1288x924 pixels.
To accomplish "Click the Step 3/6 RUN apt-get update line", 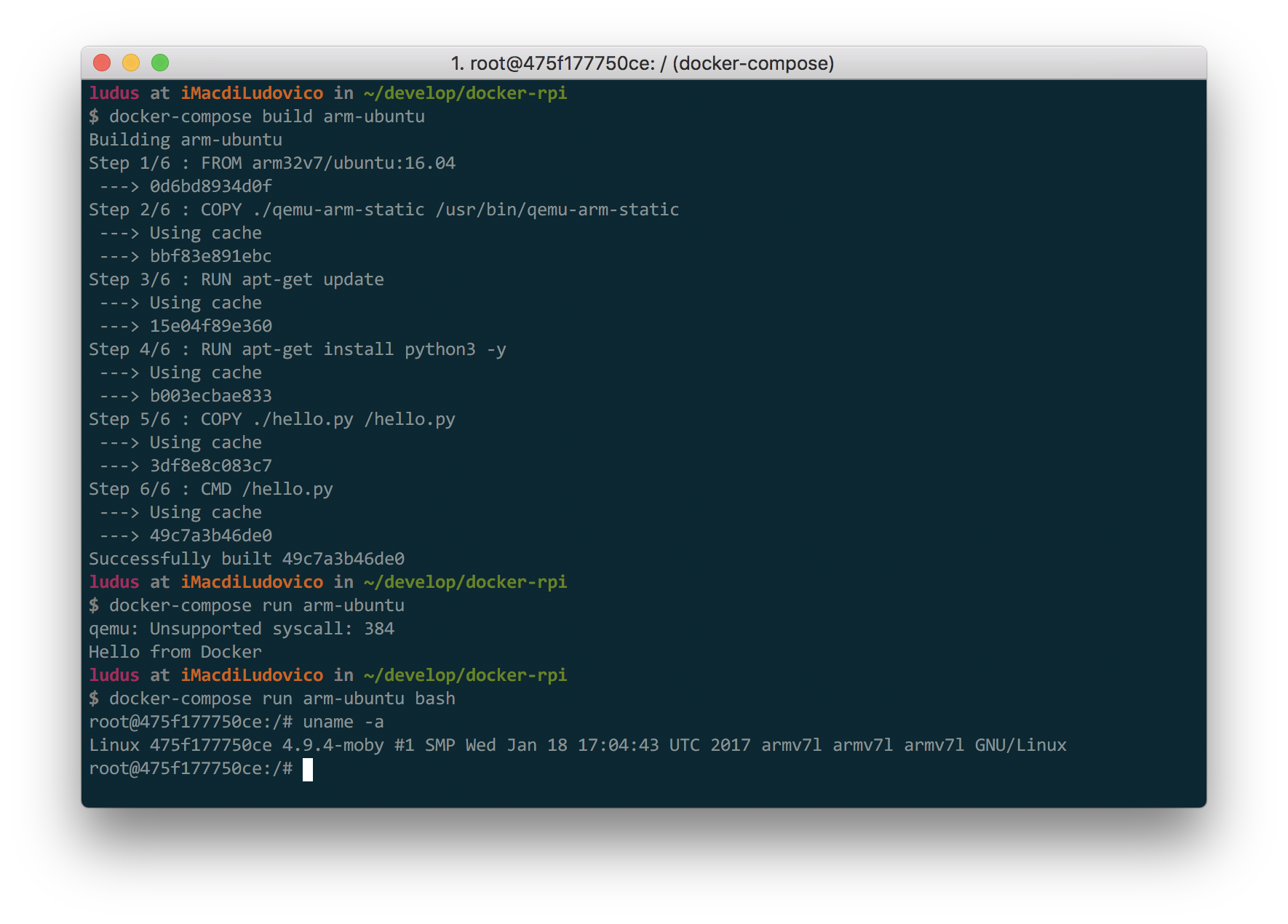I will [x=236, y=279].
